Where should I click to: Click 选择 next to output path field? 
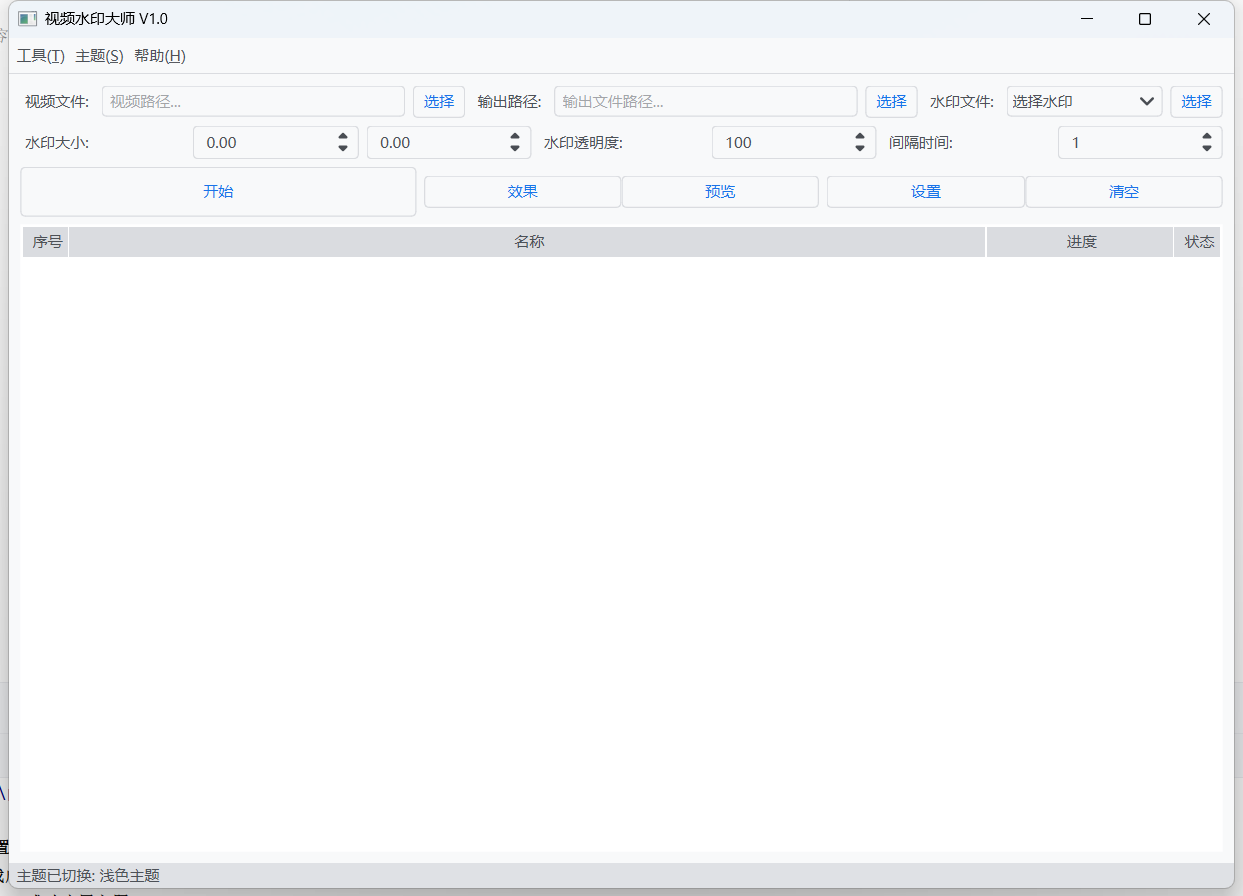click(891, 101)
